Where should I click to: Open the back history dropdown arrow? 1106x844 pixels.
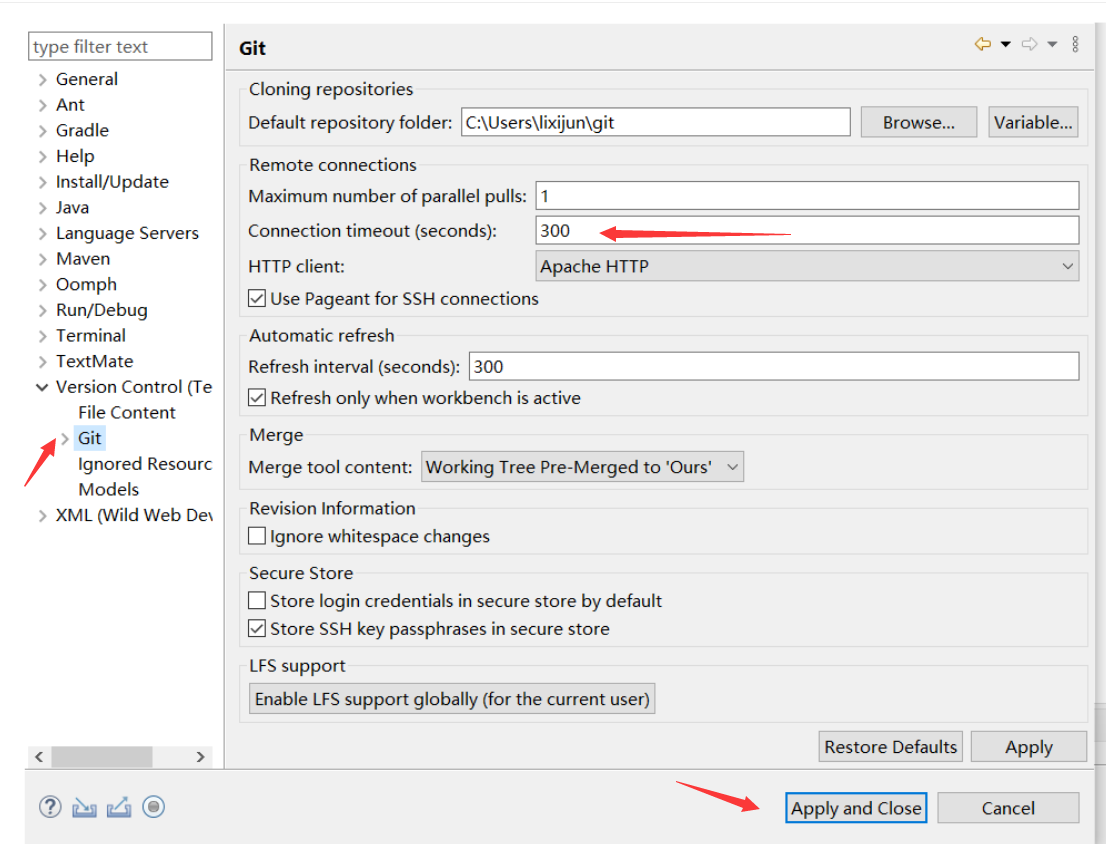1005,44
